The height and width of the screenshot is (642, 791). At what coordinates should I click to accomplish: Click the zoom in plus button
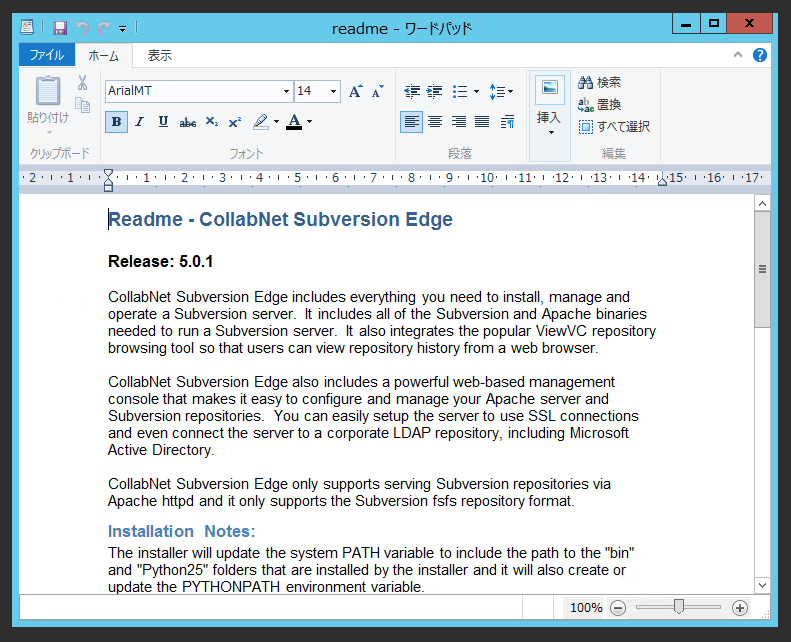point(740,608)
